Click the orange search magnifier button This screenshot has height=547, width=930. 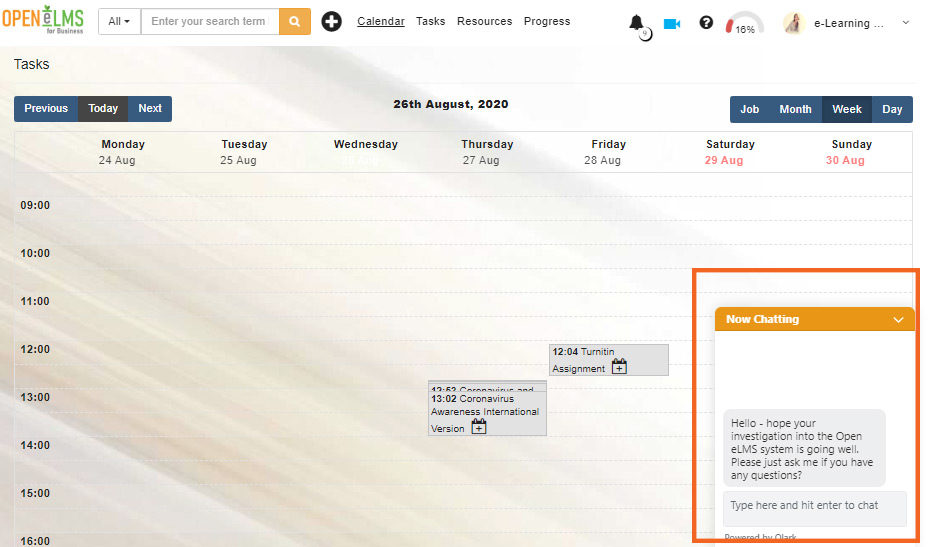click(294, 21)
